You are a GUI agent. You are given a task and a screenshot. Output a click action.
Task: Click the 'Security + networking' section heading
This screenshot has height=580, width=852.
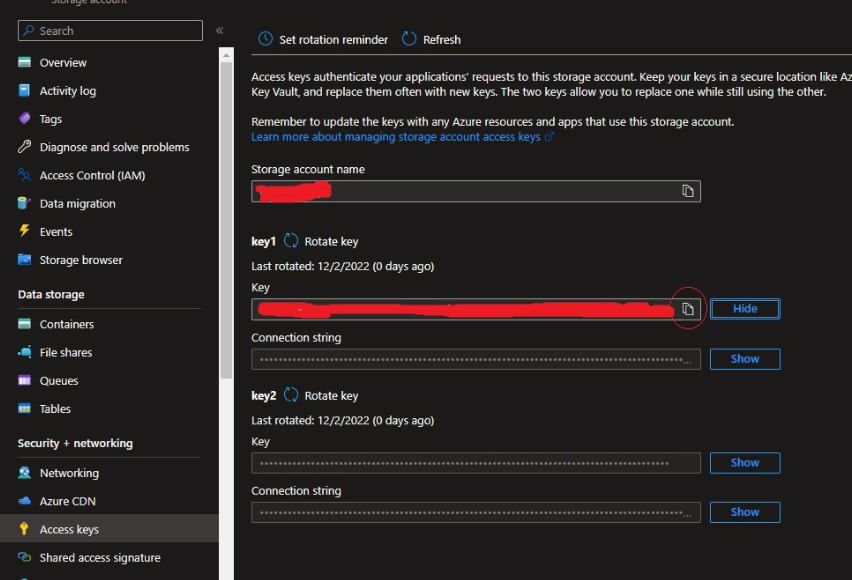click(75, 443)
